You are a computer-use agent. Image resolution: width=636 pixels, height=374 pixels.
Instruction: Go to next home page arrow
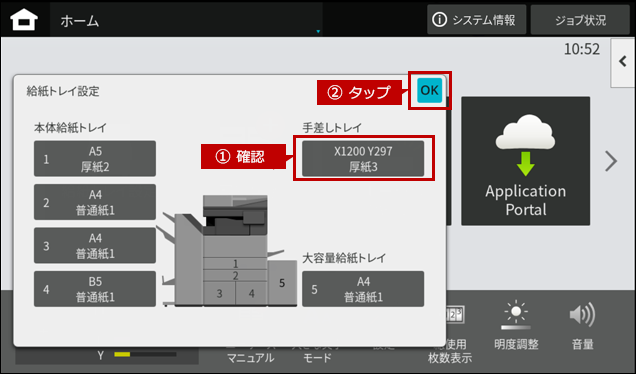(611, 161)
